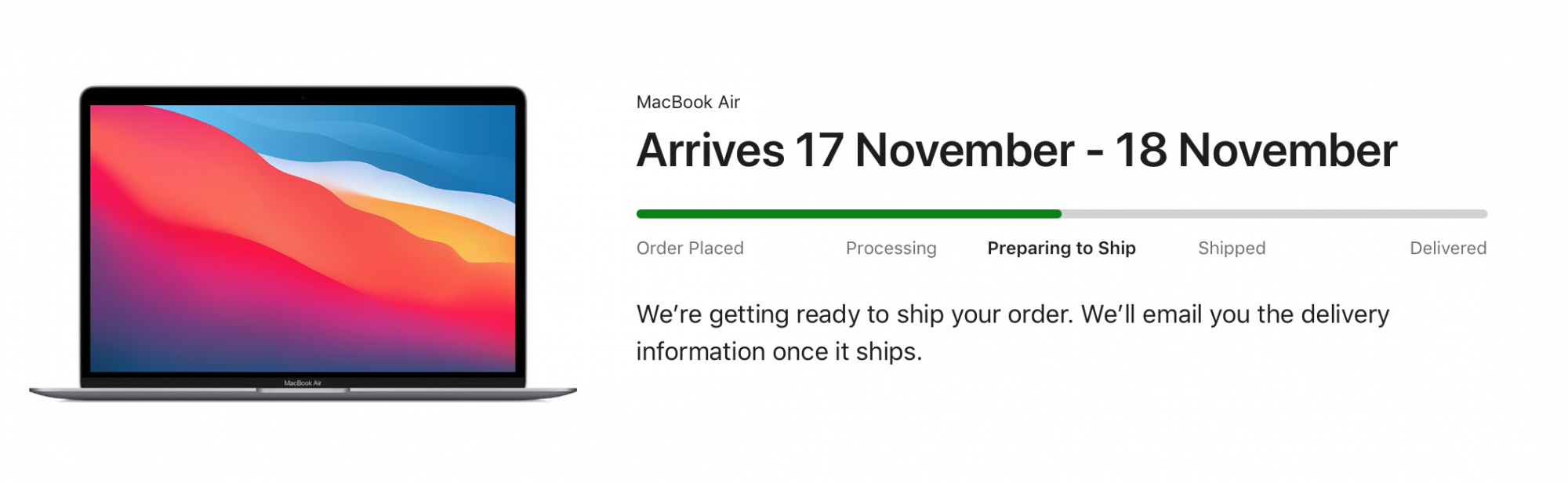Select the Preparing to Ship stage label
Screen dimensions: 1568x483
click(1061, 249)
